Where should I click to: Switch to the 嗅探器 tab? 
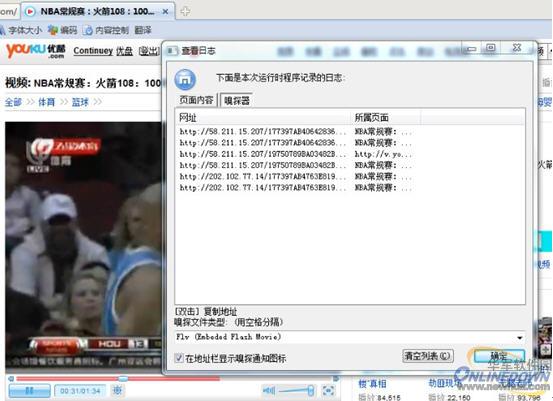237,101
